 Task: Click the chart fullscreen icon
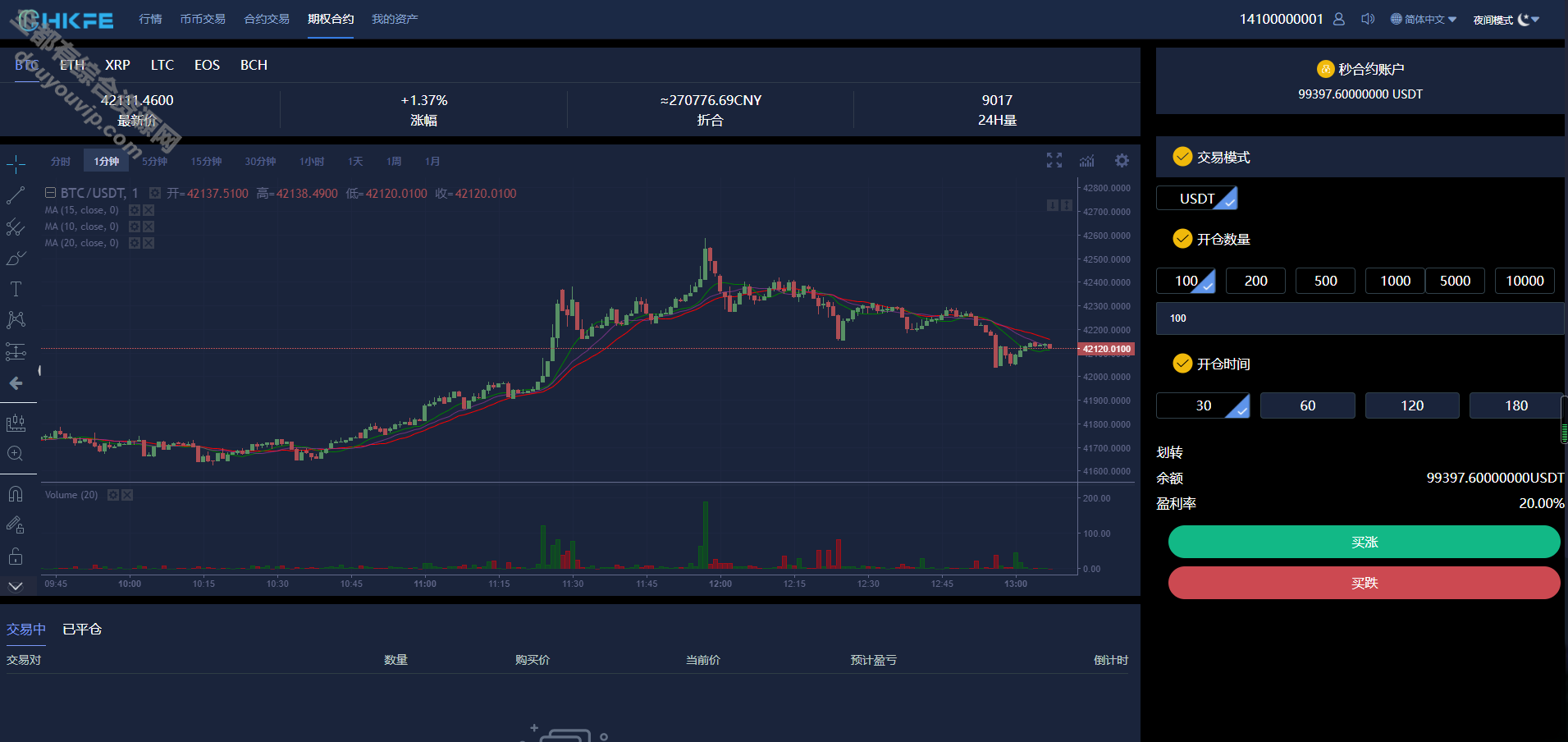point(1054,160)
